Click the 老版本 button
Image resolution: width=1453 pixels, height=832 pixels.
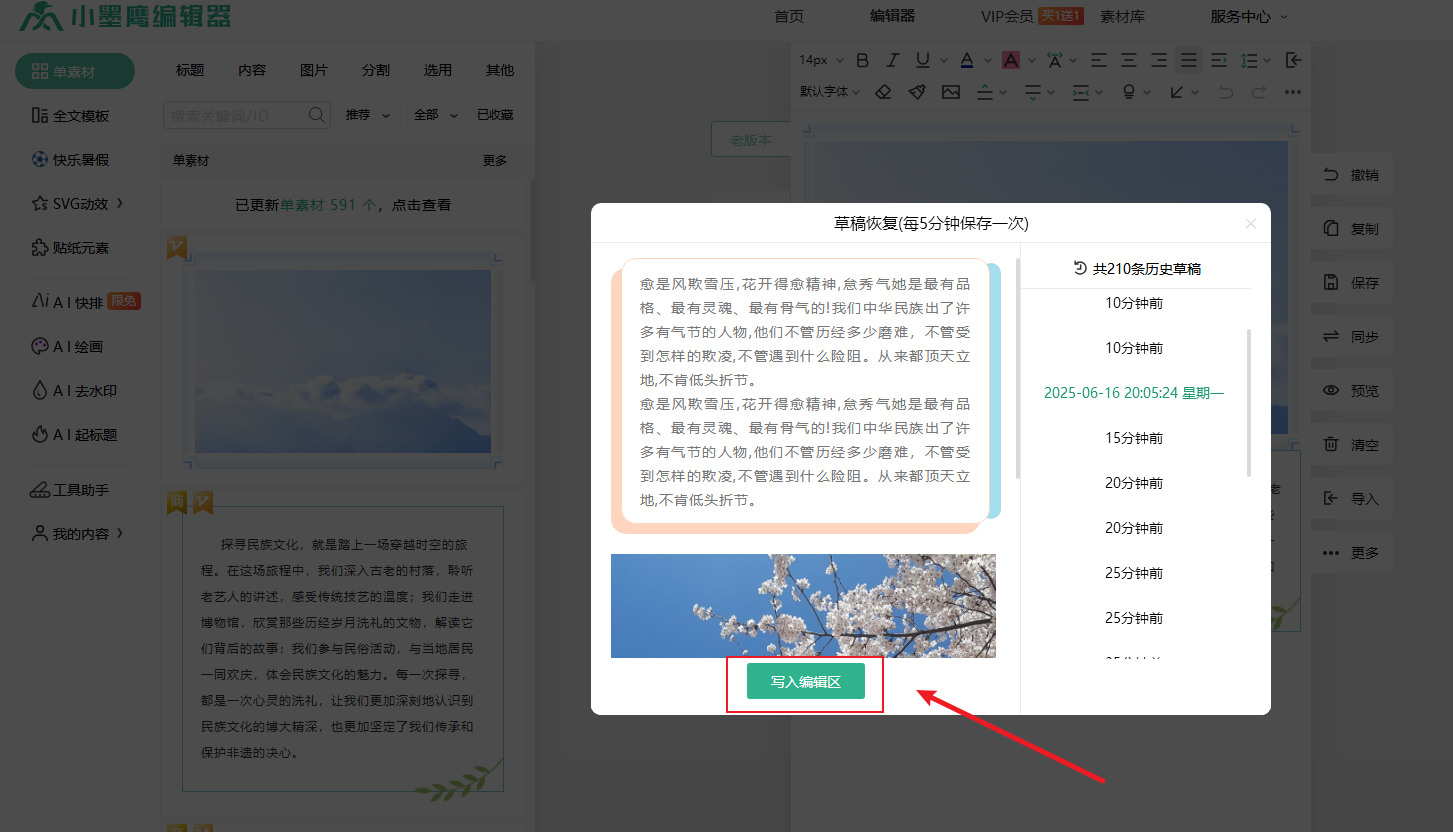tap(751, 140)
